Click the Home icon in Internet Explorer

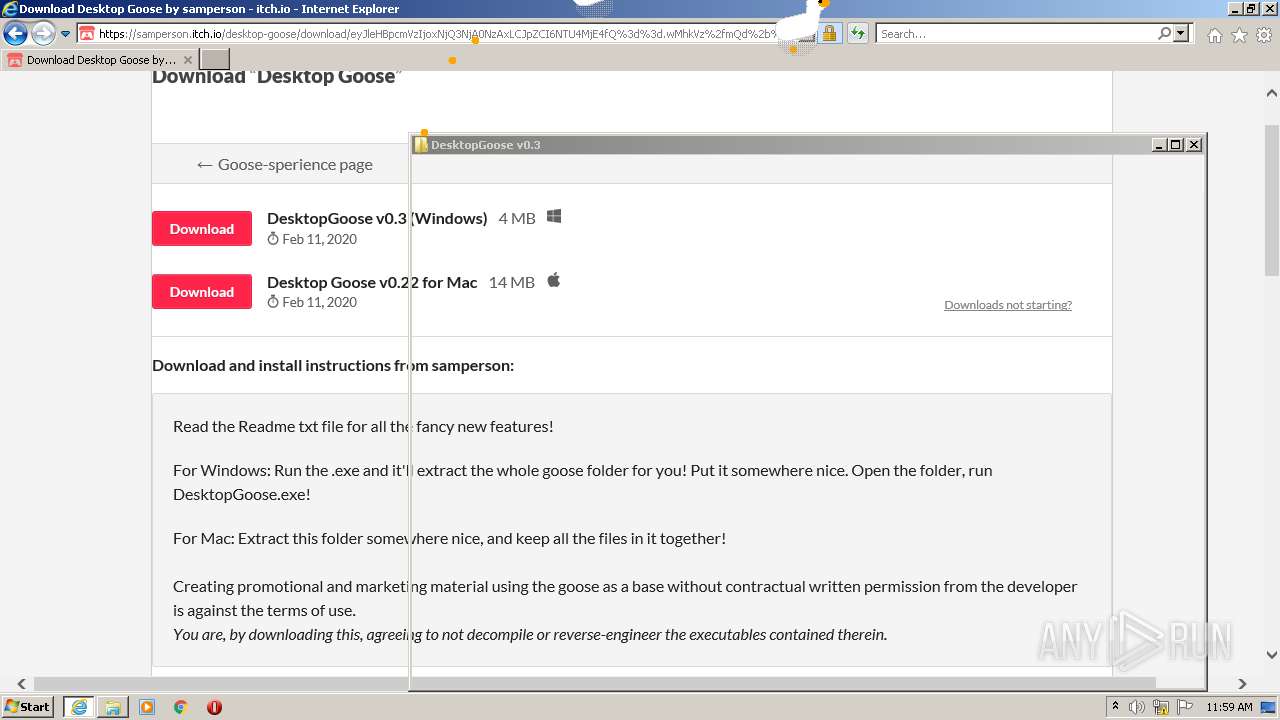pyautogui.click(x=1214, y=35)
